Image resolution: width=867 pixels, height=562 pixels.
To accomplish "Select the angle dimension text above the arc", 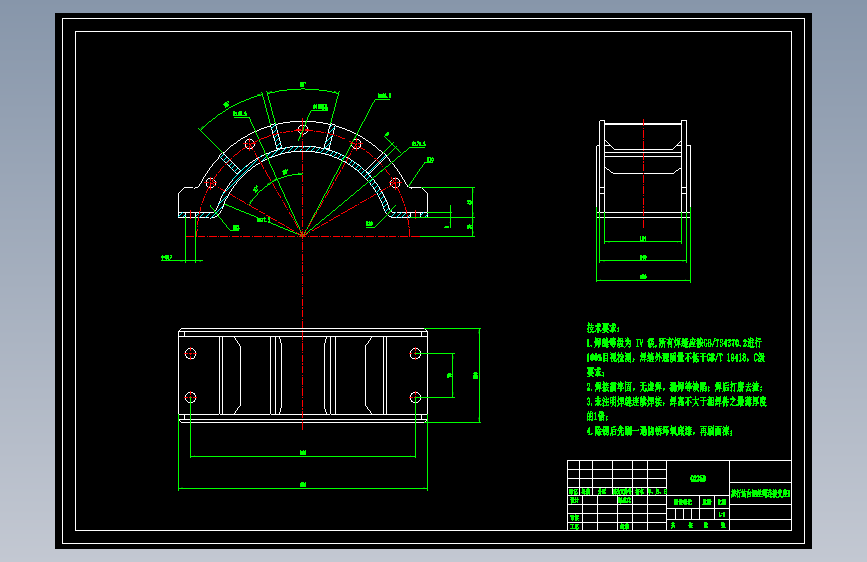I will (302, 85).
